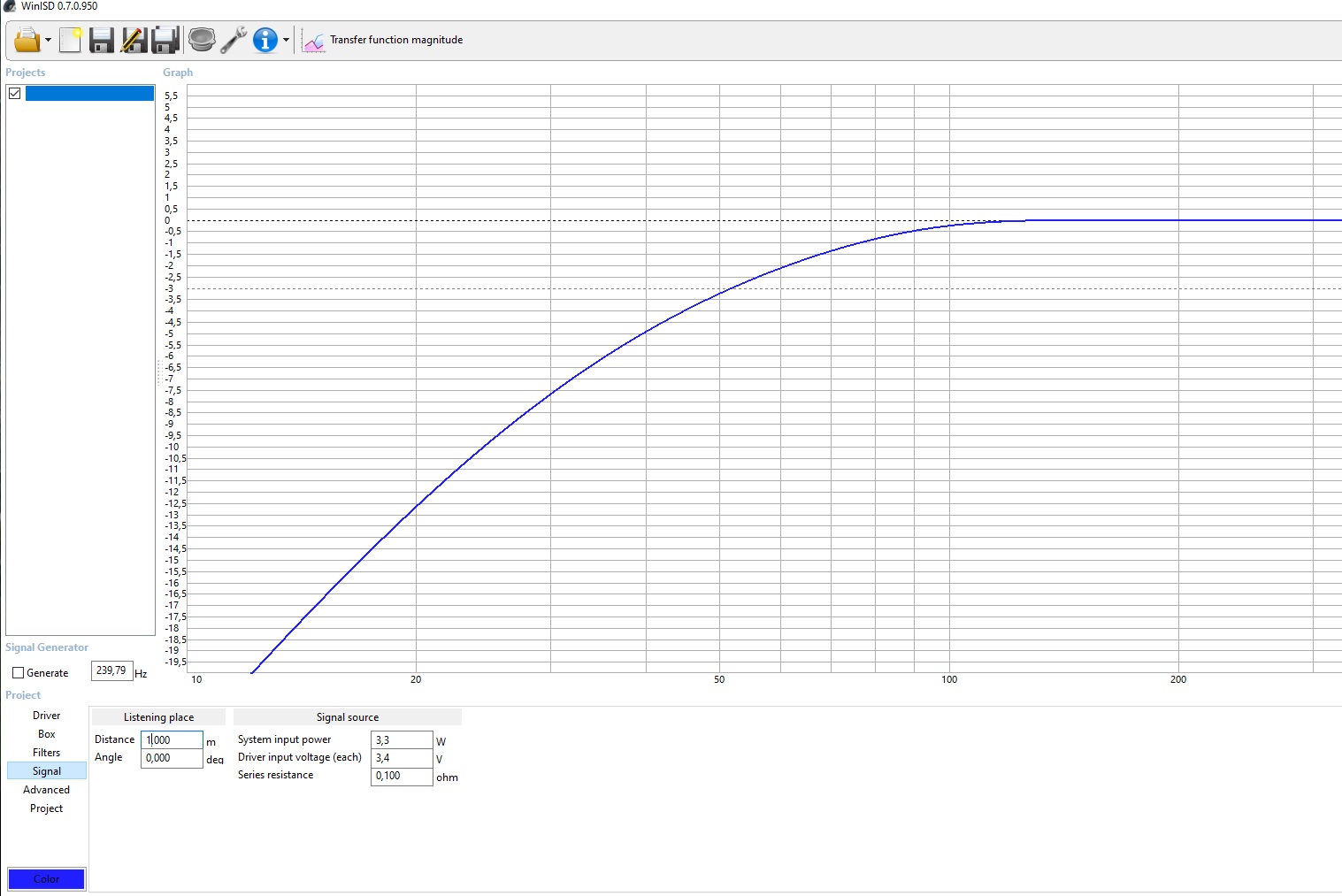Click Save As floppy with pencil icon
The width and height of the screenshot is (1342, 896).
coord(134,40)
